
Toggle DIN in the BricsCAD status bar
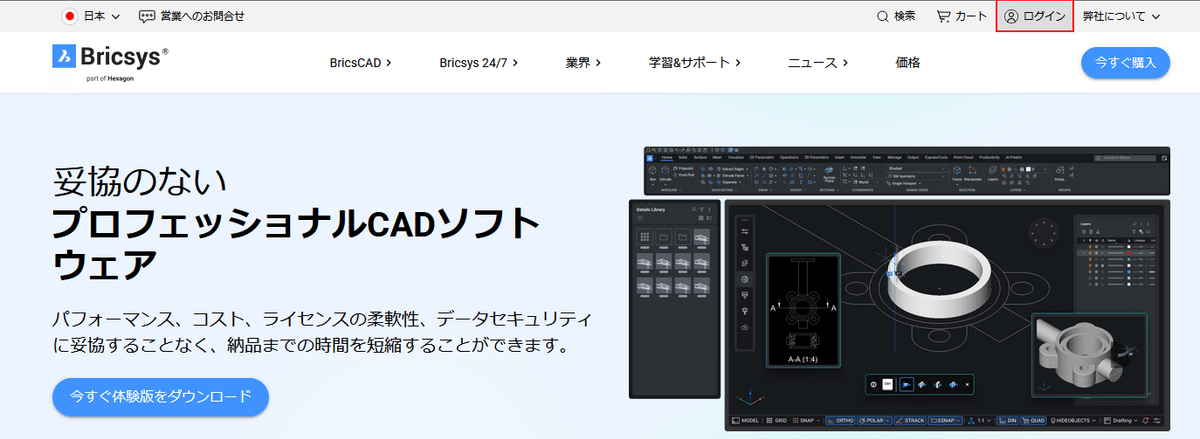[x=1008, y=420]
